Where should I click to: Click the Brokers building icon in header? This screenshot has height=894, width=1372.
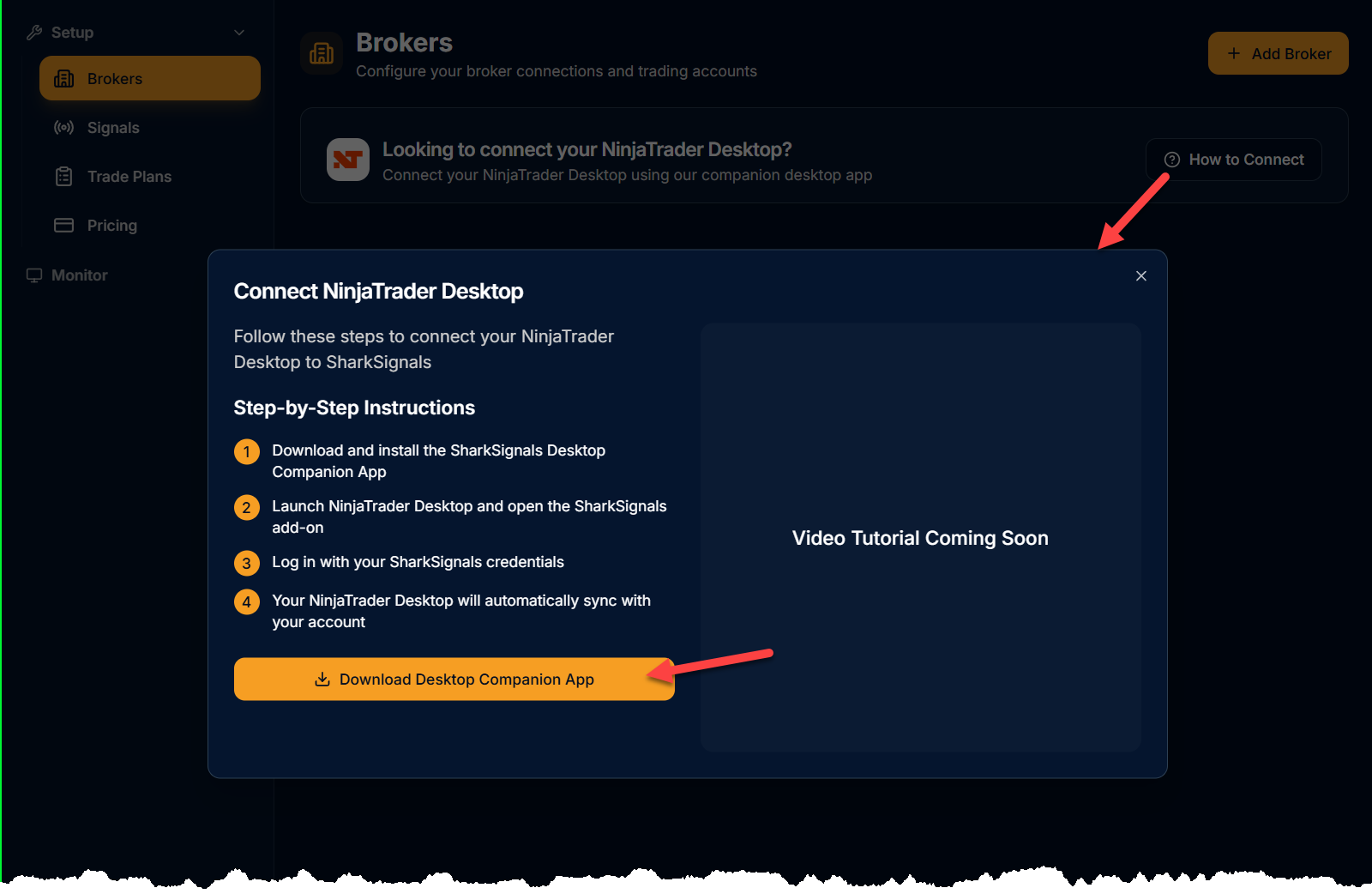point(322,53)
